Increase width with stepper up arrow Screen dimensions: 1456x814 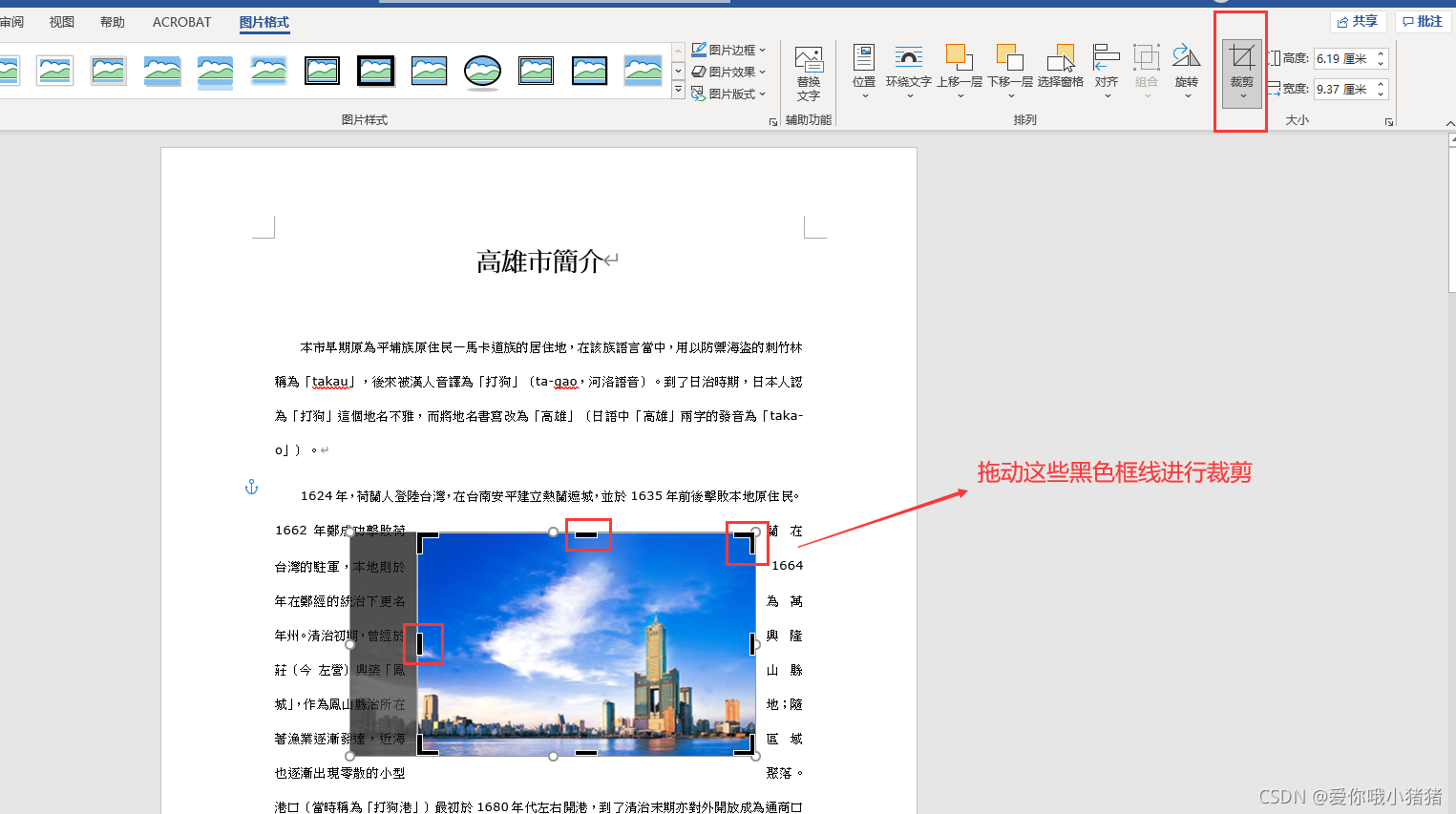(x=1381, y=84)
